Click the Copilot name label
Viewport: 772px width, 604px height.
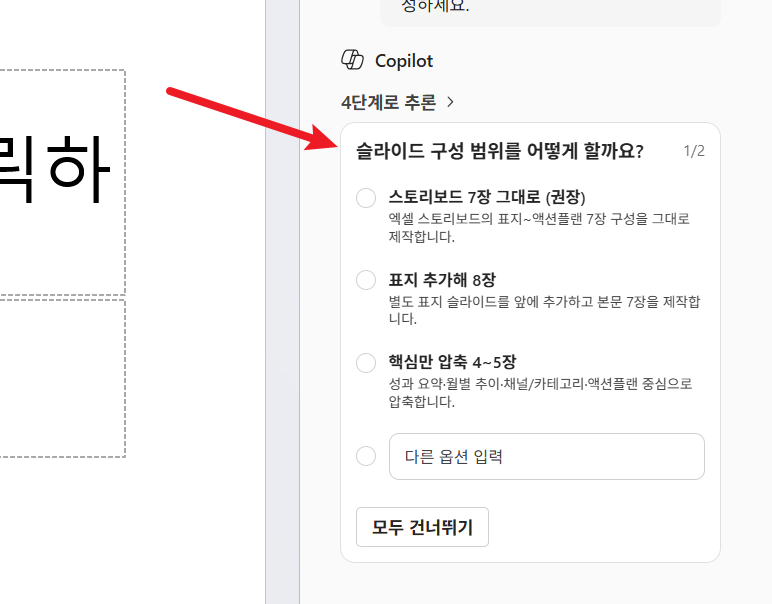[404, 61]
